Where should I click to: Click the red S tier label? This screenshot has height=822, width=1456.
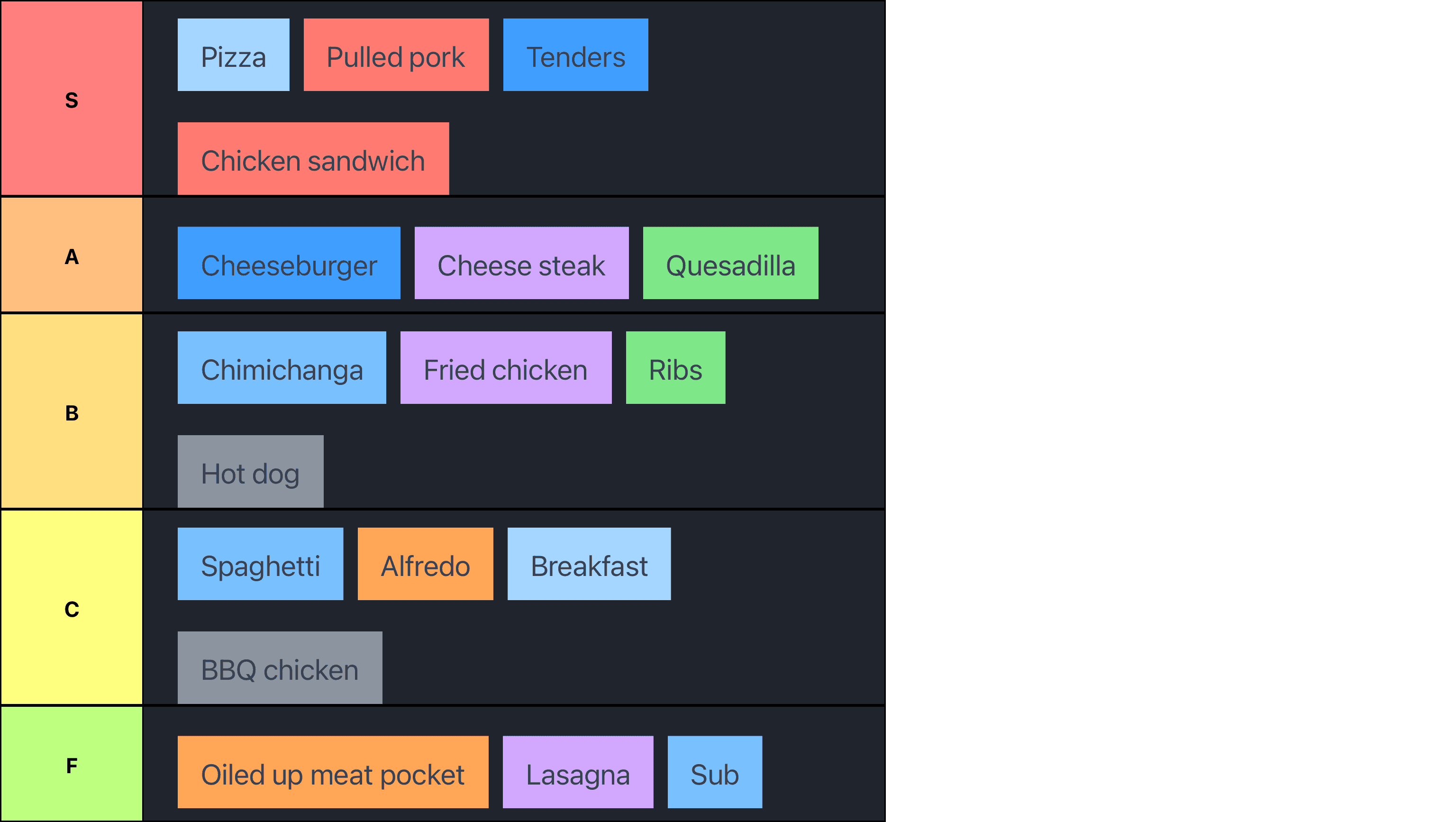pyautogui.click(x=72, y=99)
